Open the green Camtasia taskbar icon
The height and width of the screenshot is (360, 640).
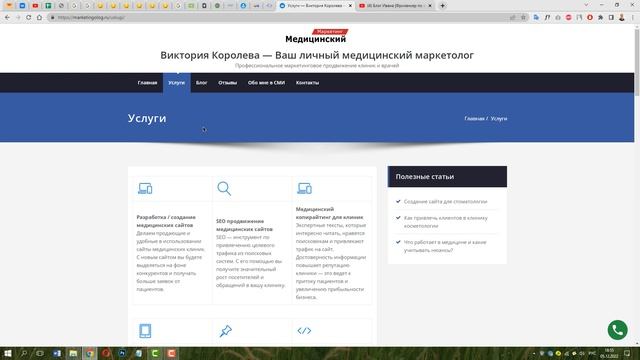pos(155,353)
